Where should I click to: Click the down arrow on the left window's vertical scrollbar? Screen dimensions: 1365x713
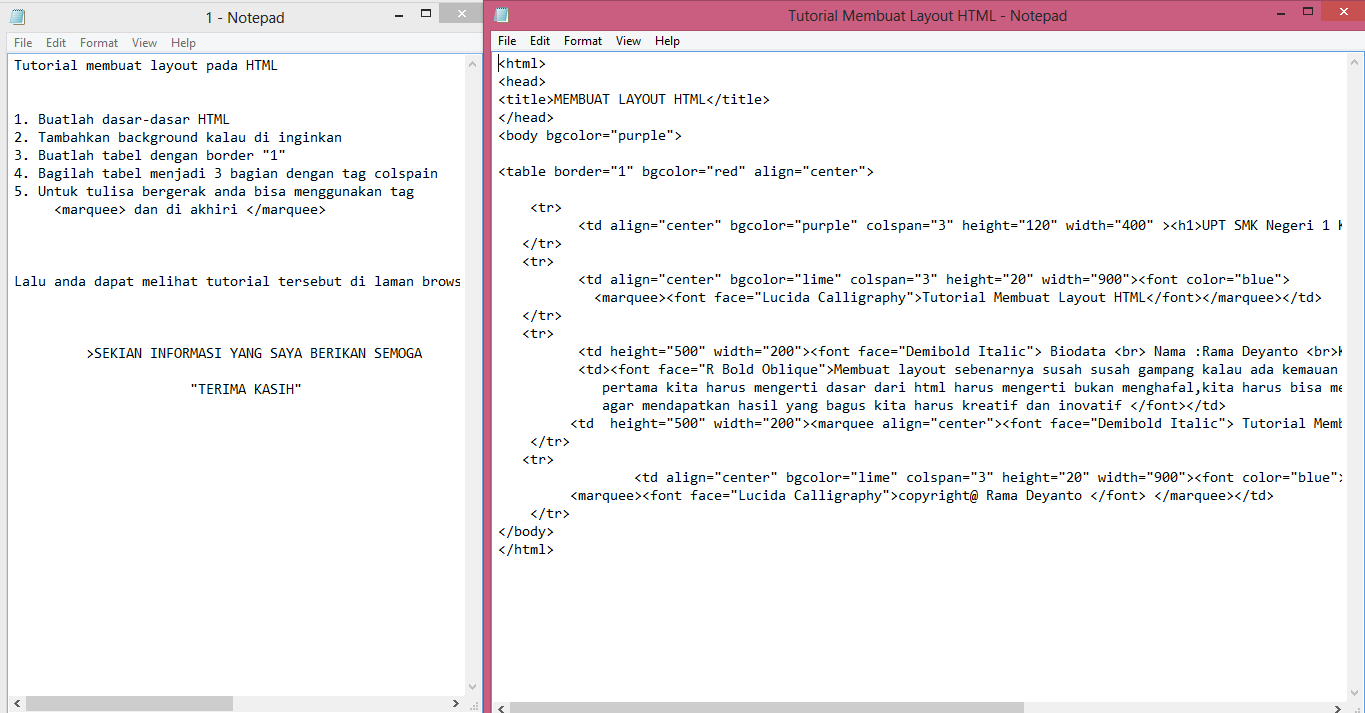[472, 686]
